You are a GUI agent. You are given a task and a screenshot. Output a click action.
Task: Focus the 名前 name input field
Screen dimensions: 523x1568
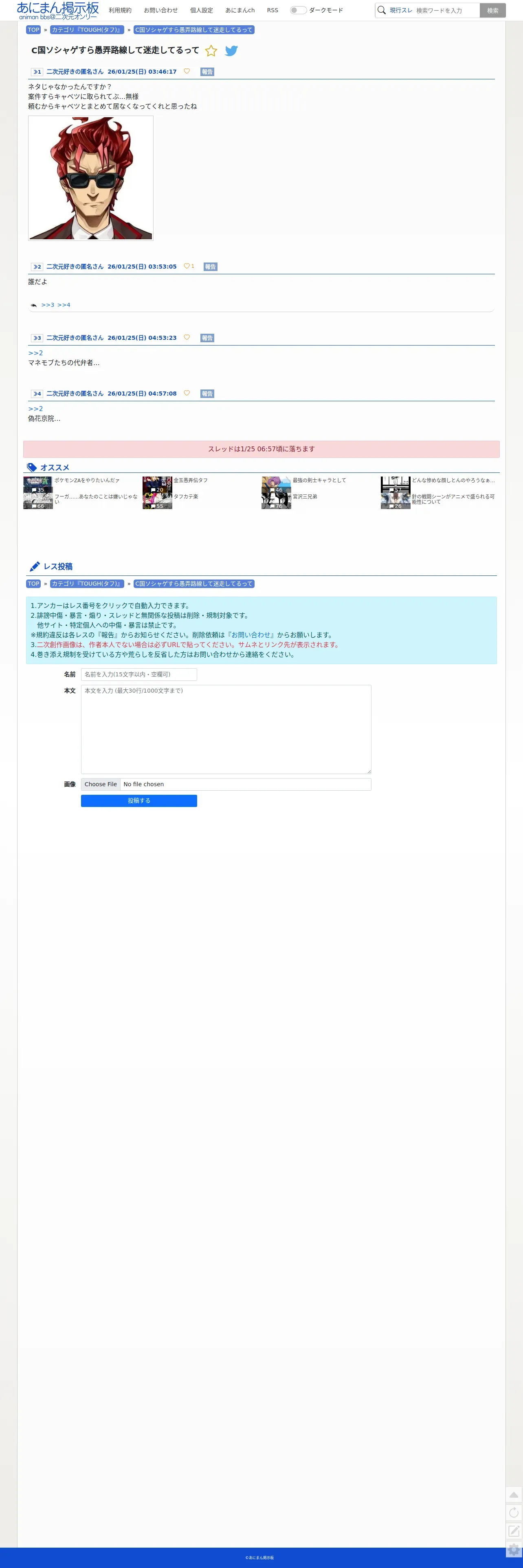[139, 674]
